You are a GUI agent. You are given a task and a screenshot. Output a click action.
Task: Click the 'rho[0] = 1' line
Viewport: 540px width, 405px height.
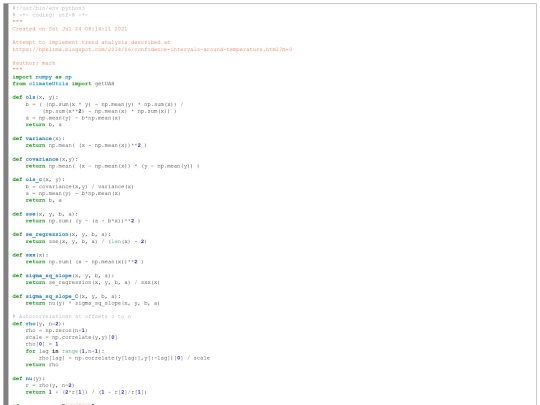(x=42, y=344)
